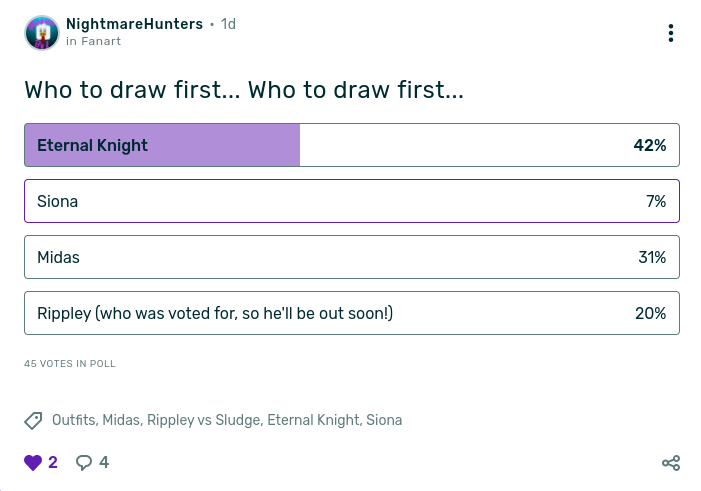The image size is (701, 491).
Task: Open the Eternal Knight tag in tags list
Action: coord(312,420)
